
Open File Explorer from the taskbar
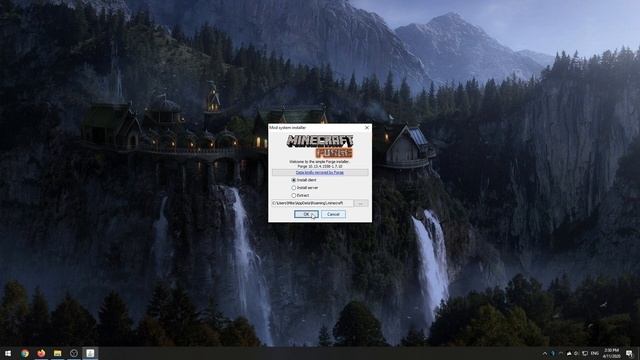click(58, 353)
